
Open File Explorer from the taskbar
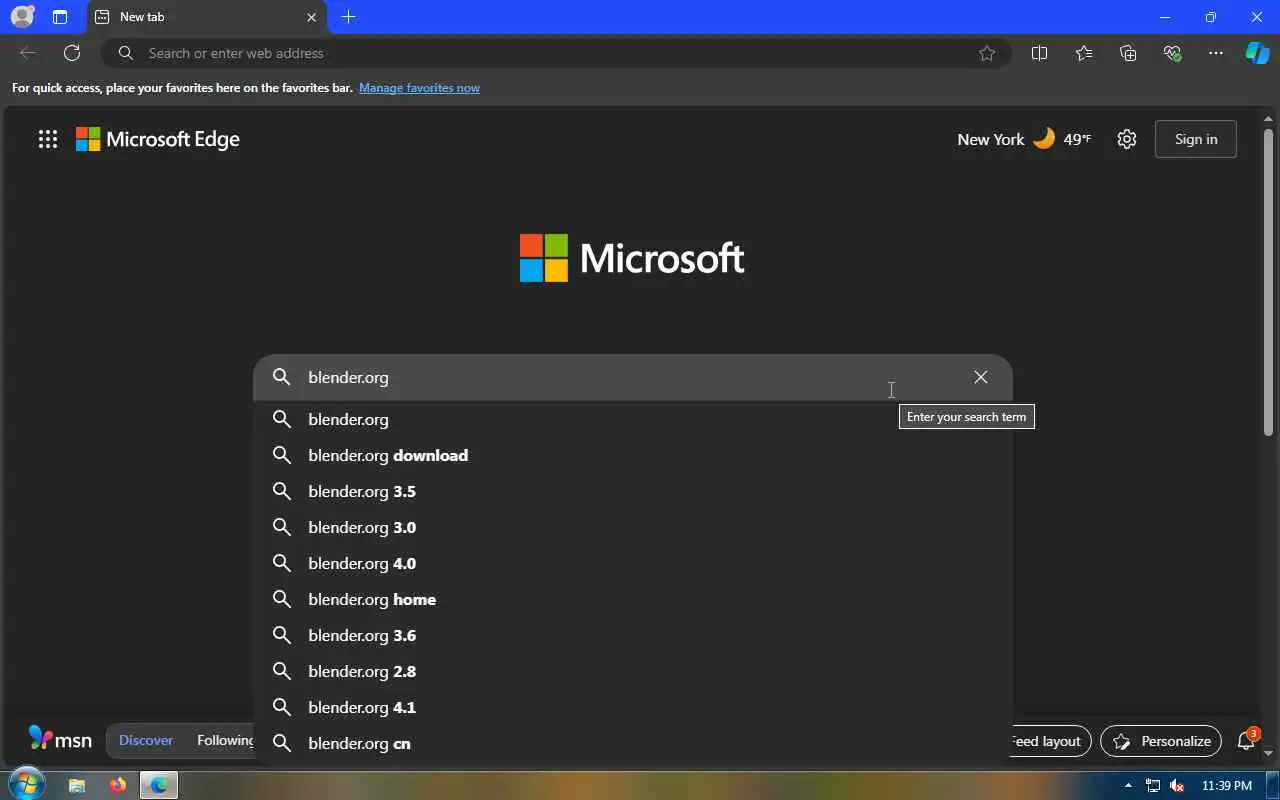[77, 785]
